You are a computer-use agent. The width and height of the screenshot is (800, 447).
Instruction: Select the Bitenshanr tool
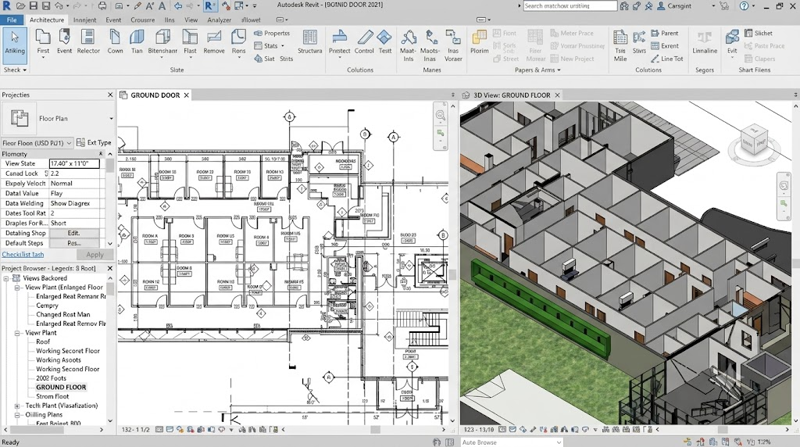coord(163,42)
